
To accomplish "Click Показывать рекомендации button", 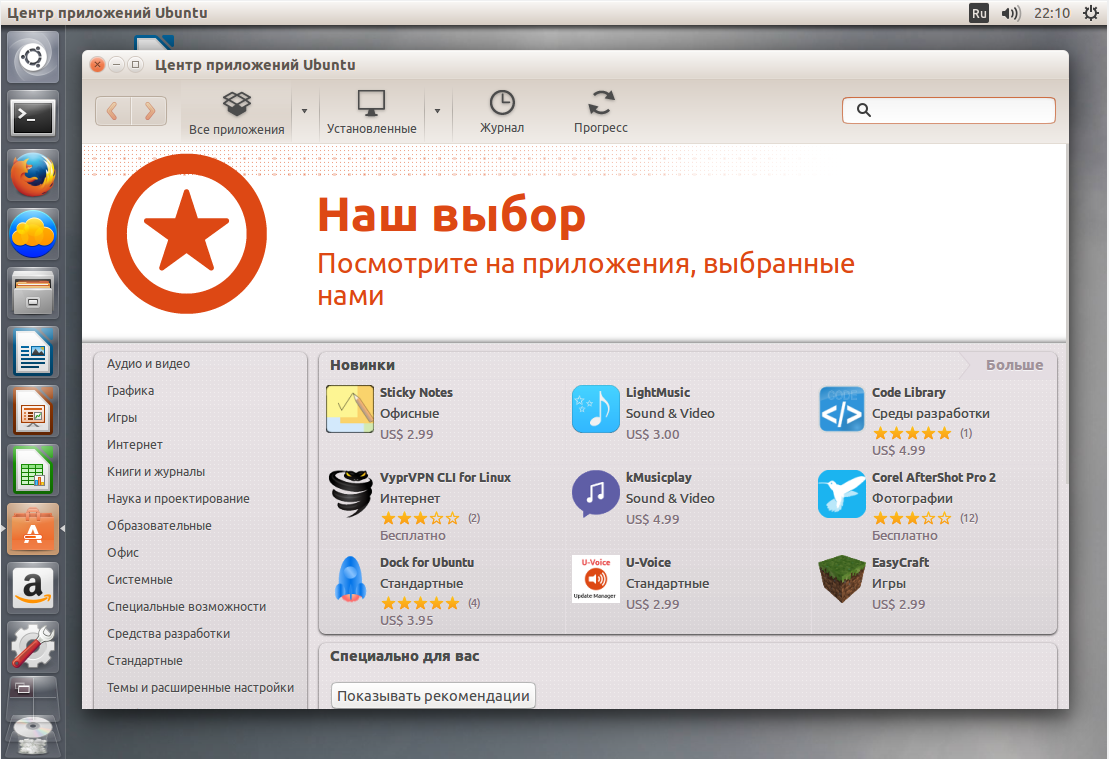I will point(433,695).
